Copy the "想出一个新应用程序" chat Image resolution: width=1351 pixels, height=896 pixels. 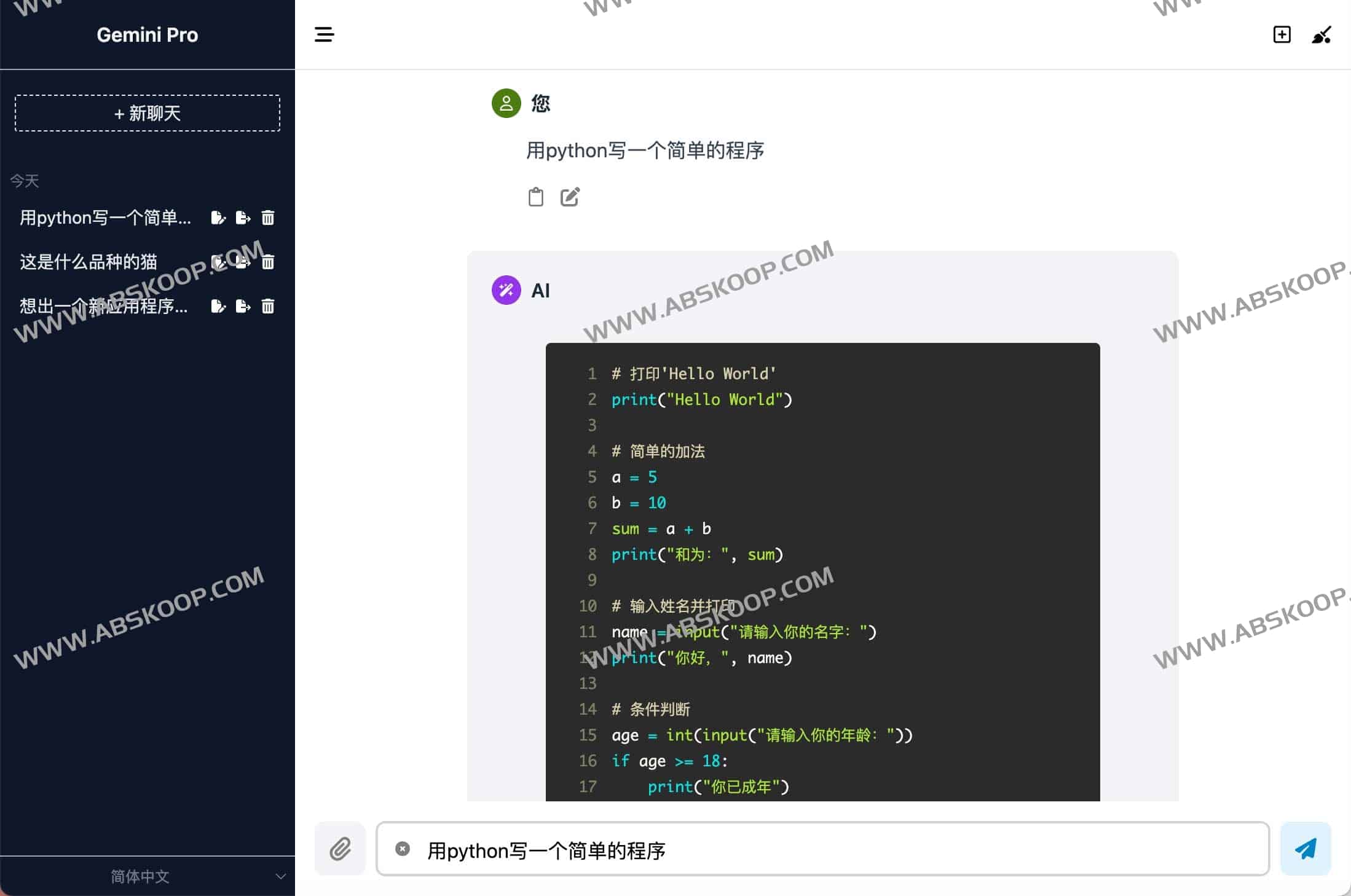point(218,307)
